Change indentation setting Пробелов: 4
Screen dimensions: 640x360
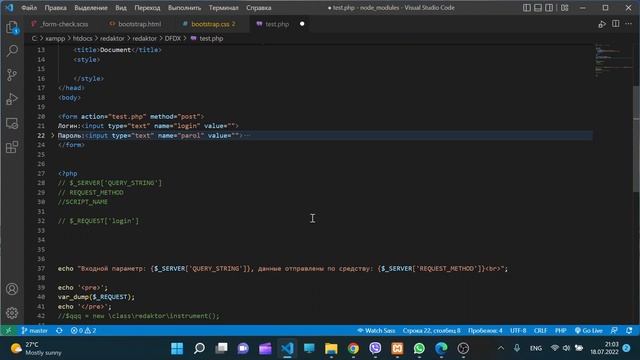pos(485,331)
